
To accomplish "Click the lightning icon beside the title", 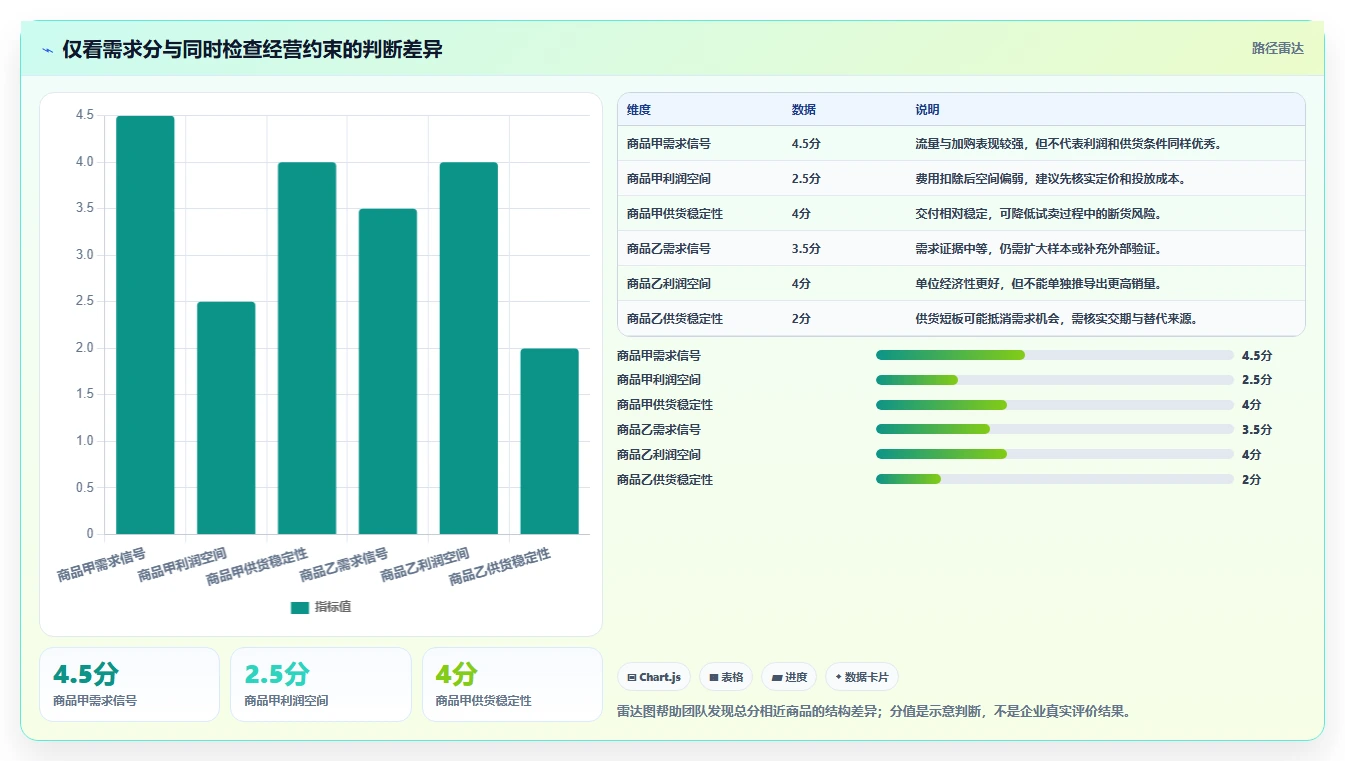I will (48, 50).
